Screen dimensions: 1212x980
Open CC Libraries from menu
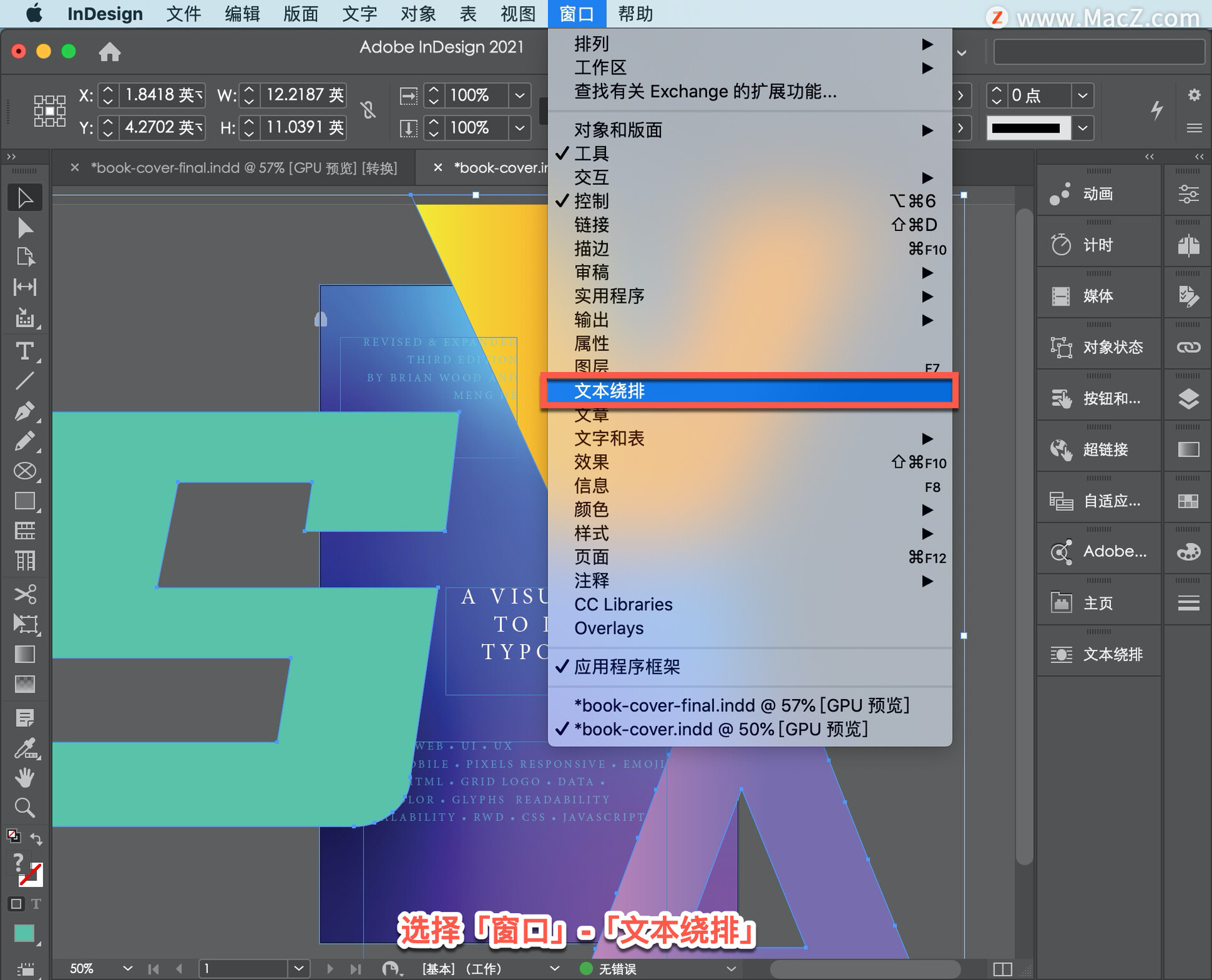tap(623, 604)
